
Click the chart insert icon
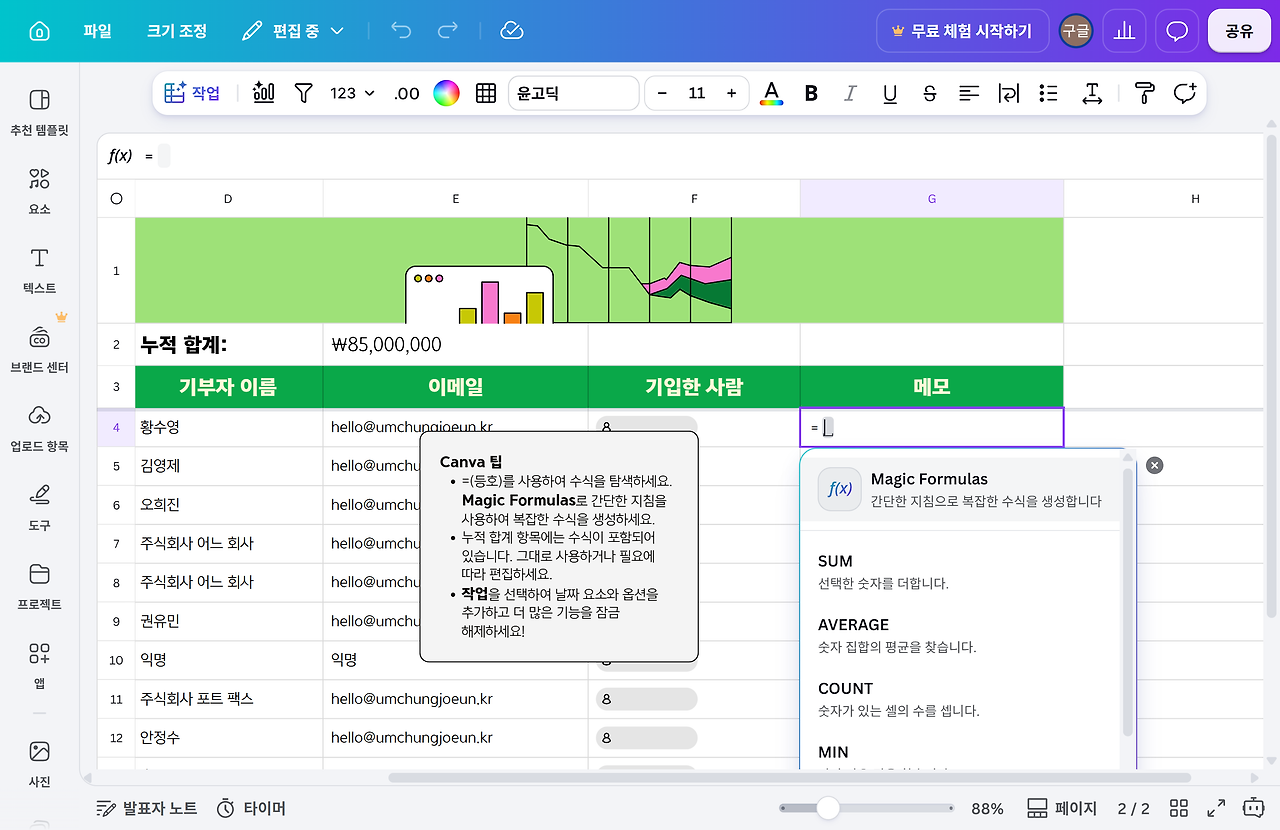point(264,93)
